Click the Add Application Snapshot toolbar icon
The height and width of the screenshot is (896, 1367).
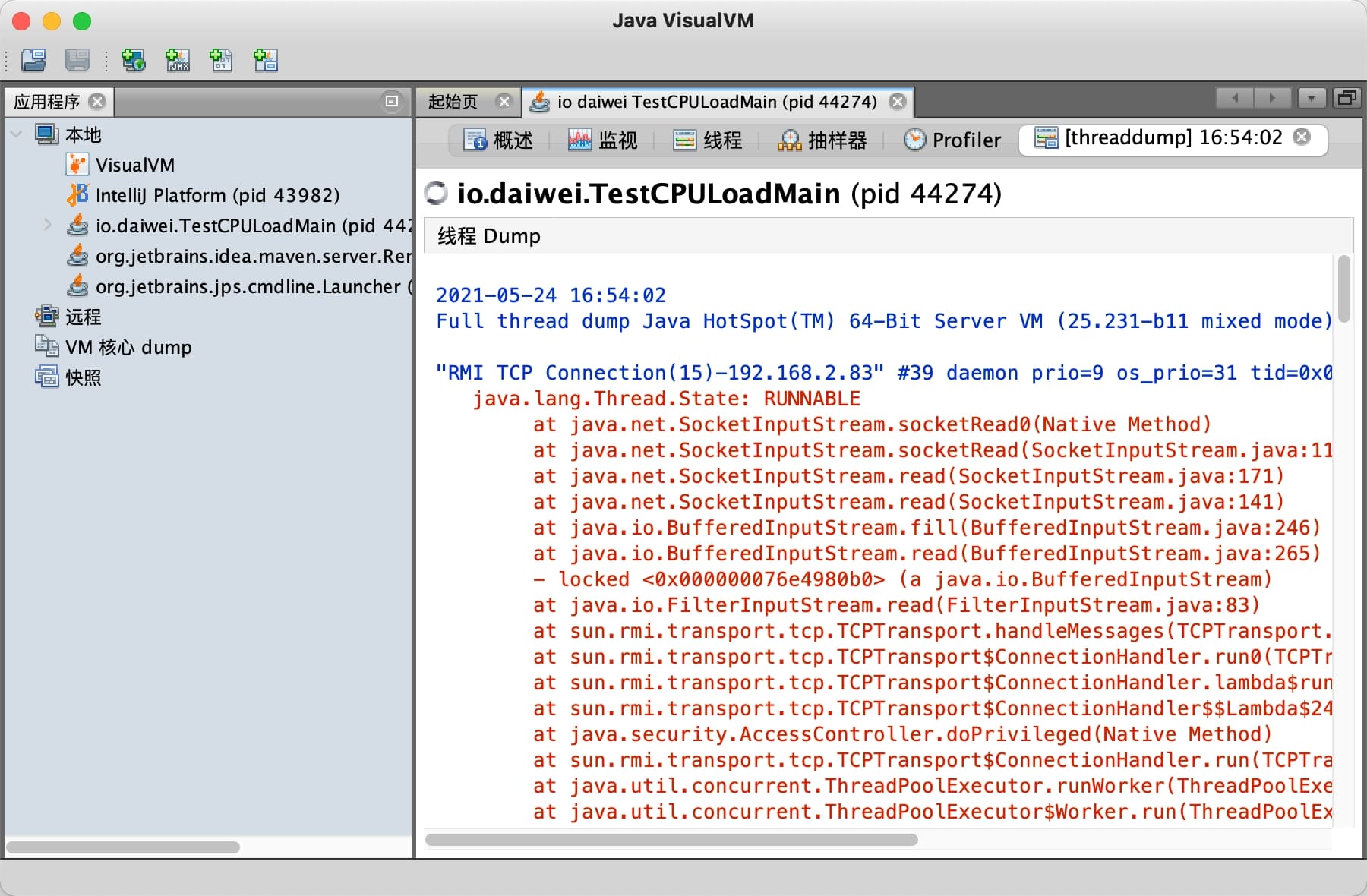coord(265,59)
